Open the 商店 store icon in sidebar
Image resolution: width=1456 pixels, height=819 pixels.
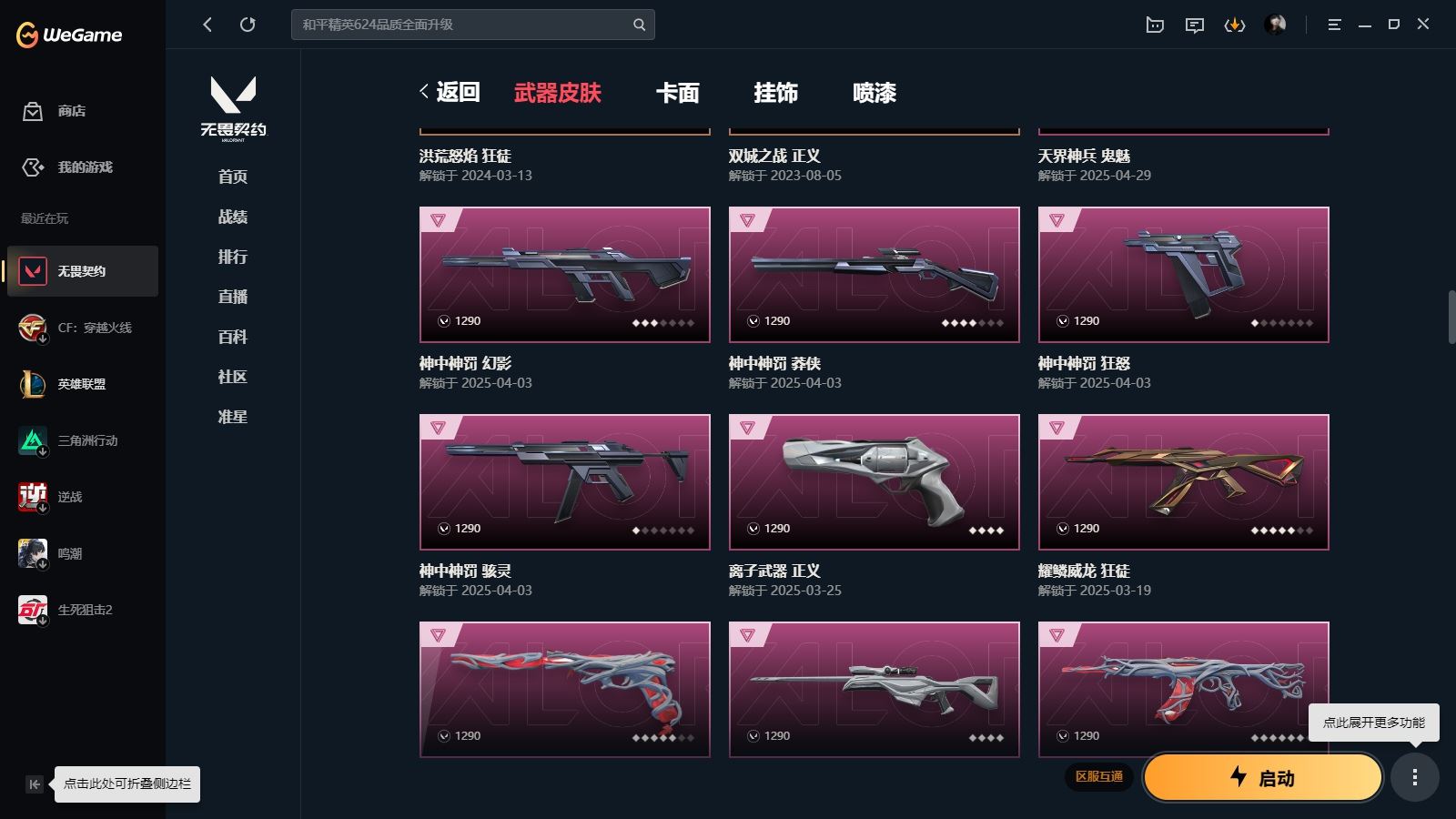pos(33,111)
